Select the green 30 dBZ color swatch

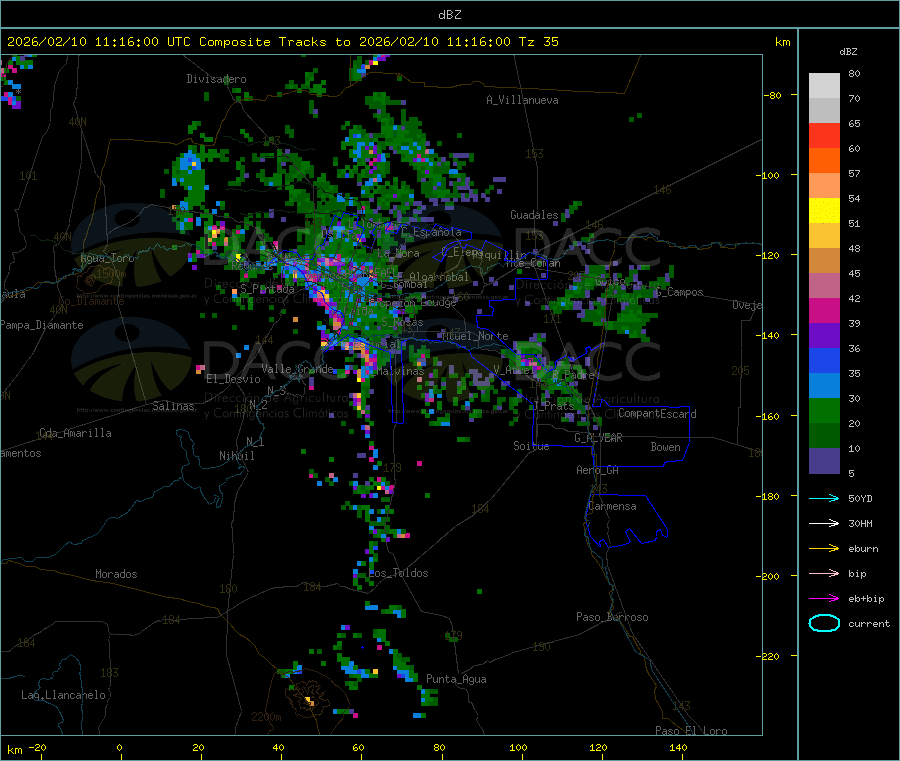point(824,410)
